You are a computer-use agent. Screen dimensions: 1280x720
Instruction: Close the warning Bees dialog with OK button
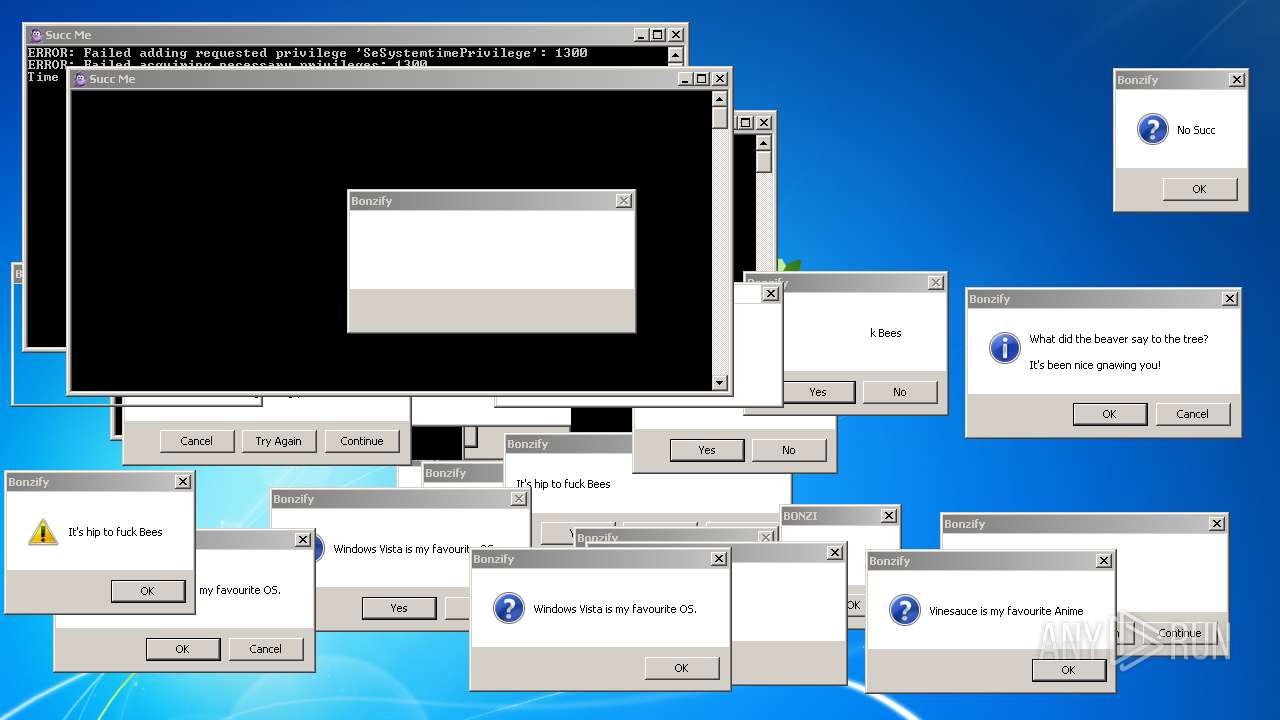click(x=183, y=482)
